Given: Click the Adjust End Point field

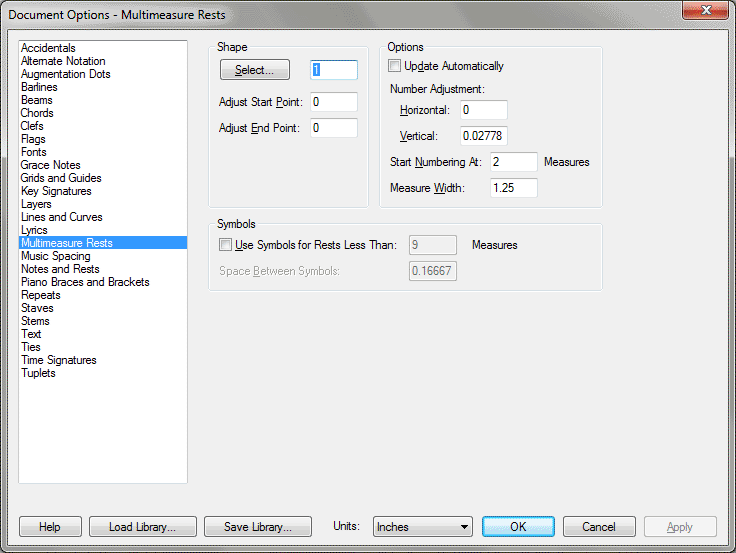Looking at the screenshot, I should [x=334, y=128].
